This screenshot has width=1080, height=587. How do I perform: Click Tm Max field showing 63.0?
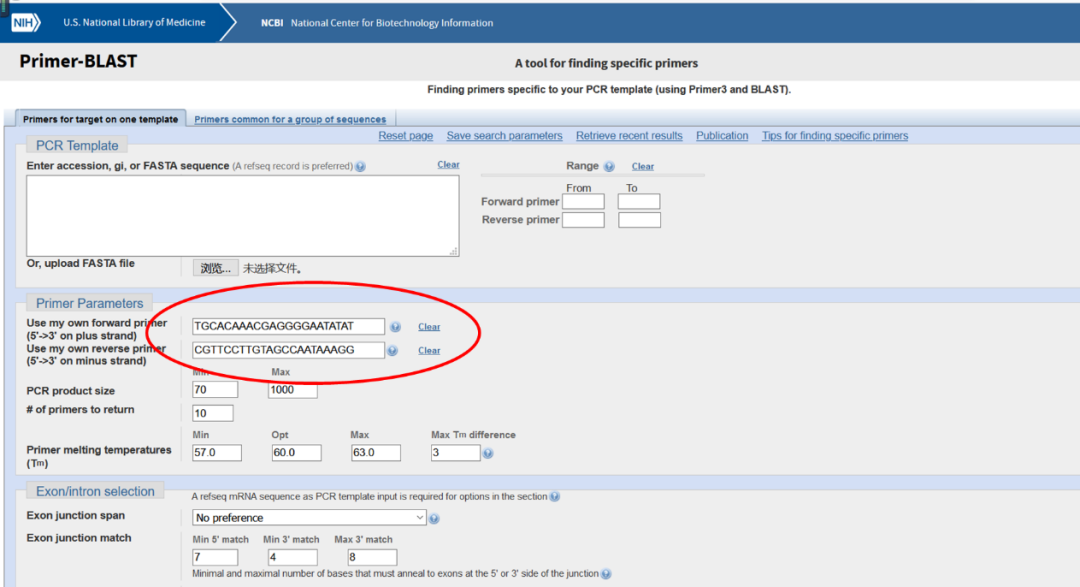(x=376, y=453)
